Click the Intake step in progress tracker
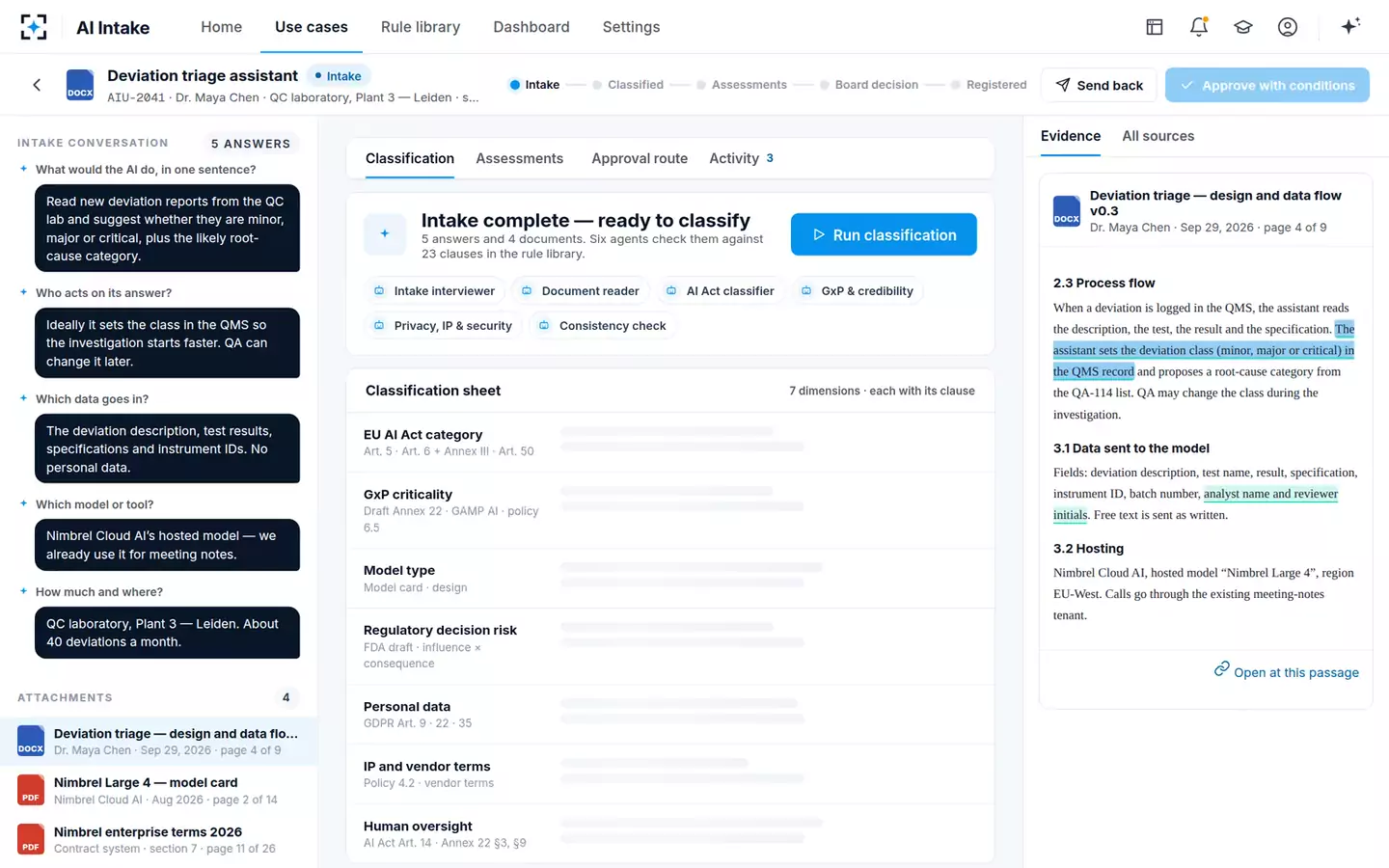Screen dimensions: 1389x868 click(534, 85)
